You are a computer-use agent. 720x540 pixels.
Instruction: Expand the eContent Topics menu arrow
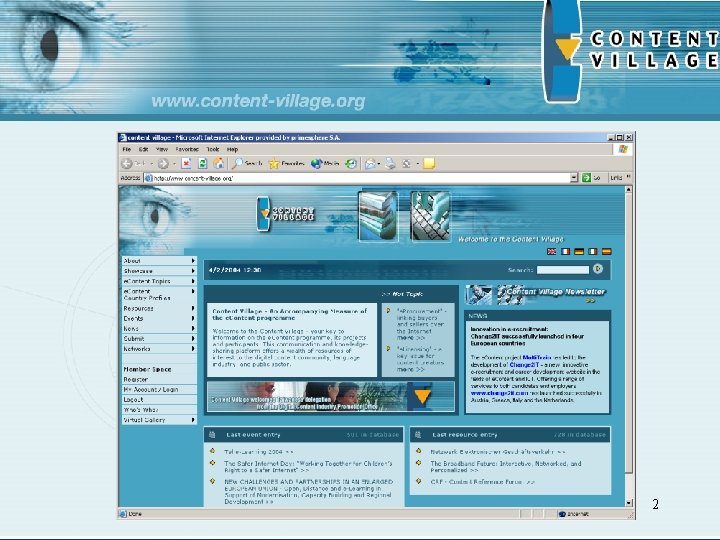(x=193, y=281)
